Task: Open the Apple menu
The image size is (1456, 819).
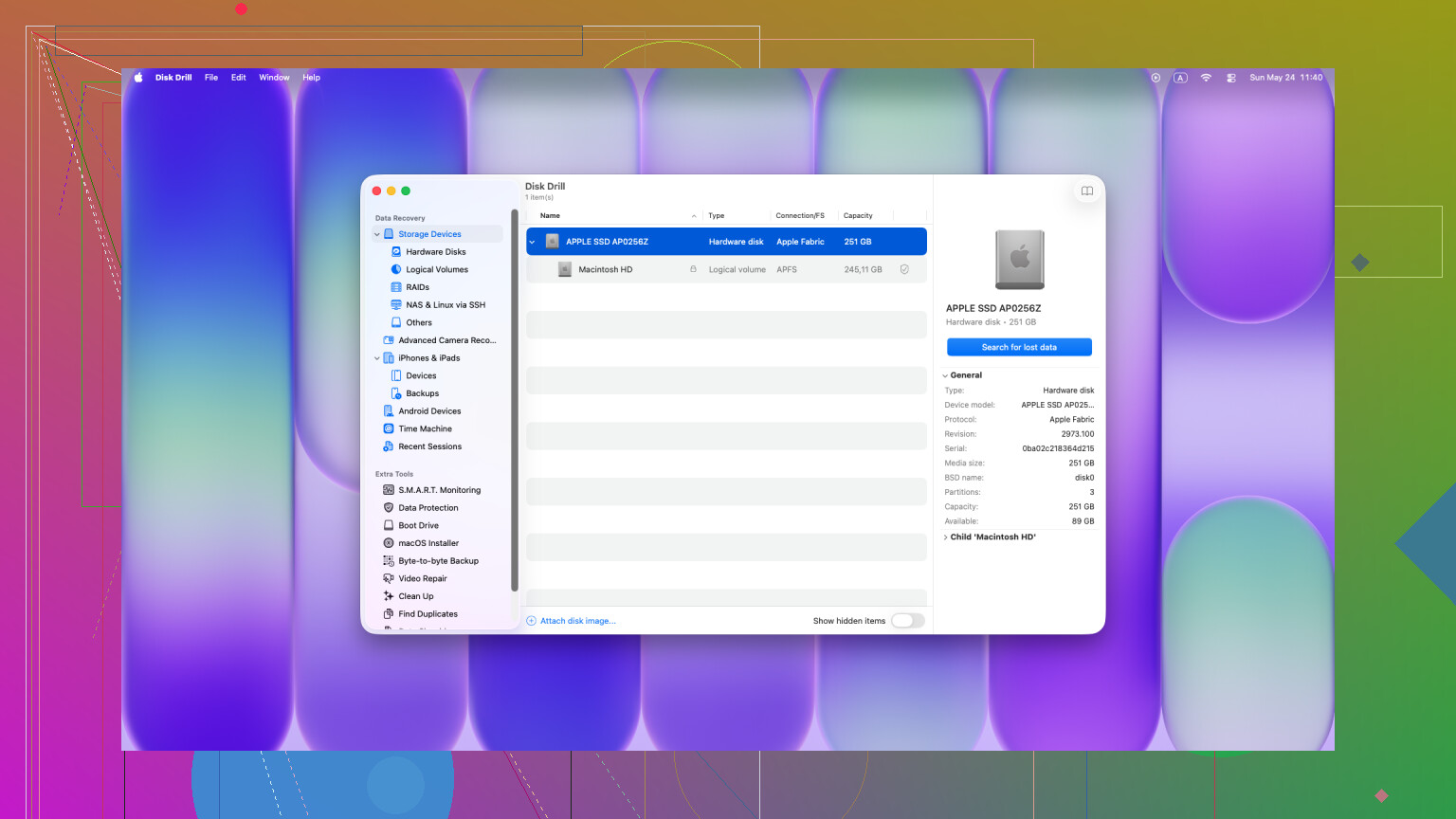Action: [x=138, y=78]
